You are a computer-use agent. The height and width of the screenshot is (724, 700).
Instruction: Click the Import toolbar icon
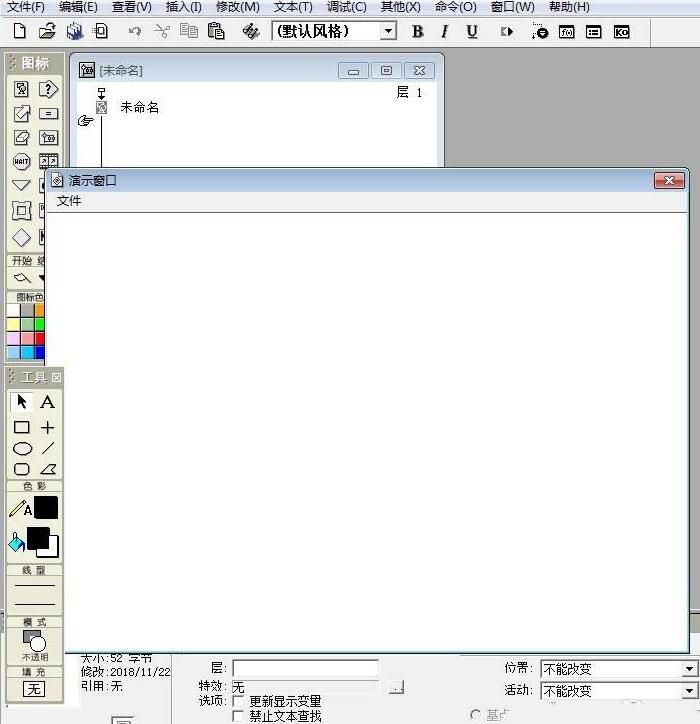(x=100, y=31)
